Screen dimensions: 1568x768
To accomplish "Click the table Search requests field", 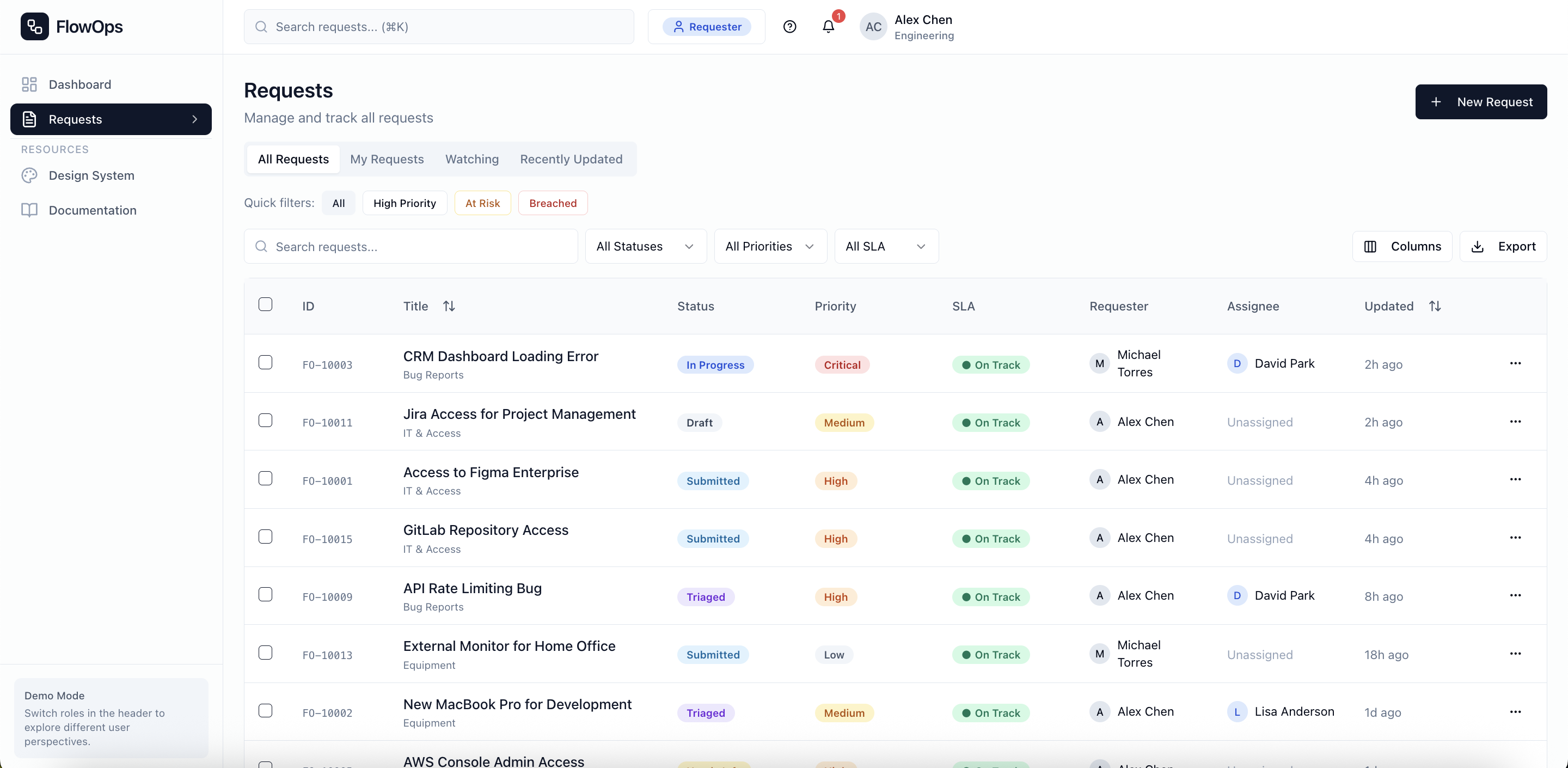I will (420, 247).
